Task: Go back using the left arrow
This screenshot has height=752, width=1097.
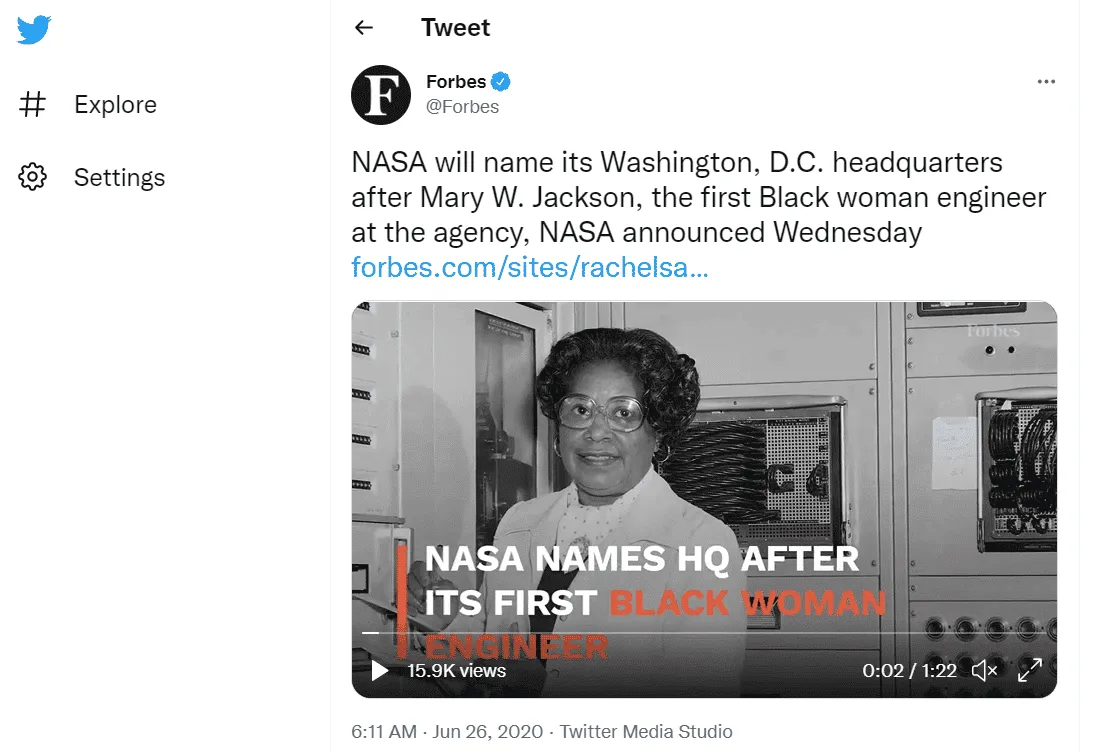Action: click(364, 28)
